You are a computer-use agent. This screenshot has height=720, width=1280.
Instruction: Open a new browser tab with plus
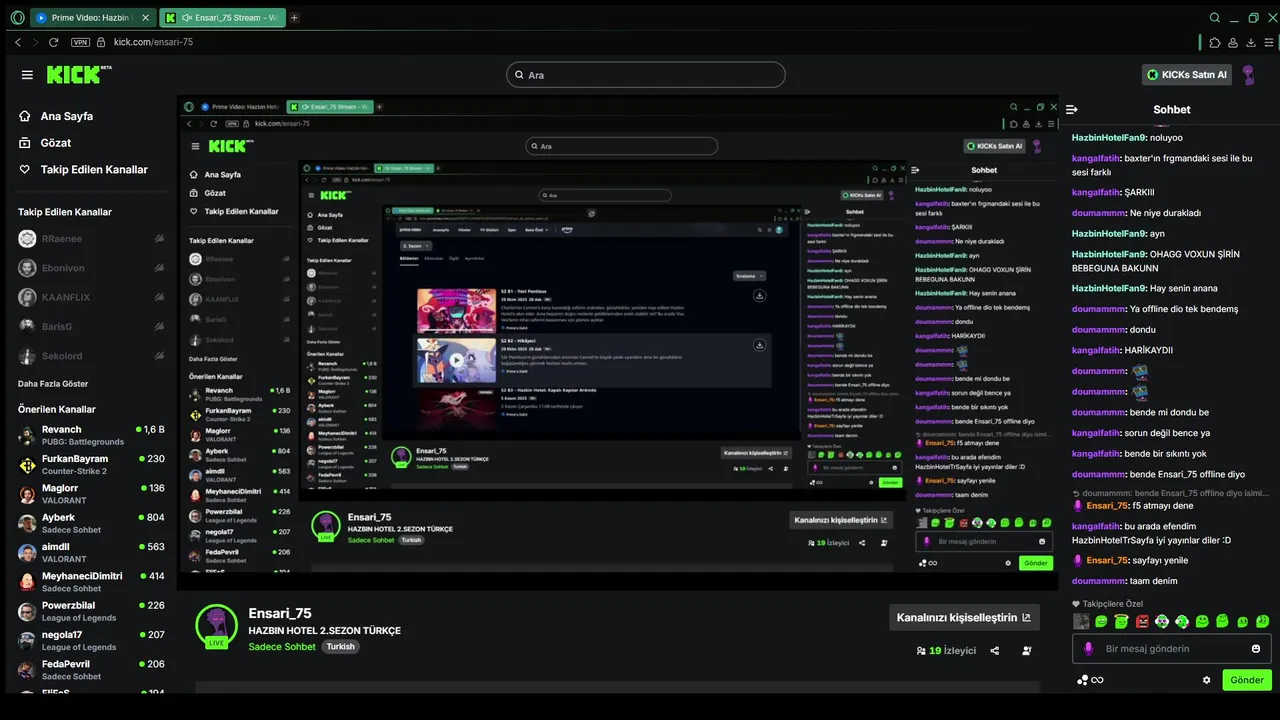(294, 17)
